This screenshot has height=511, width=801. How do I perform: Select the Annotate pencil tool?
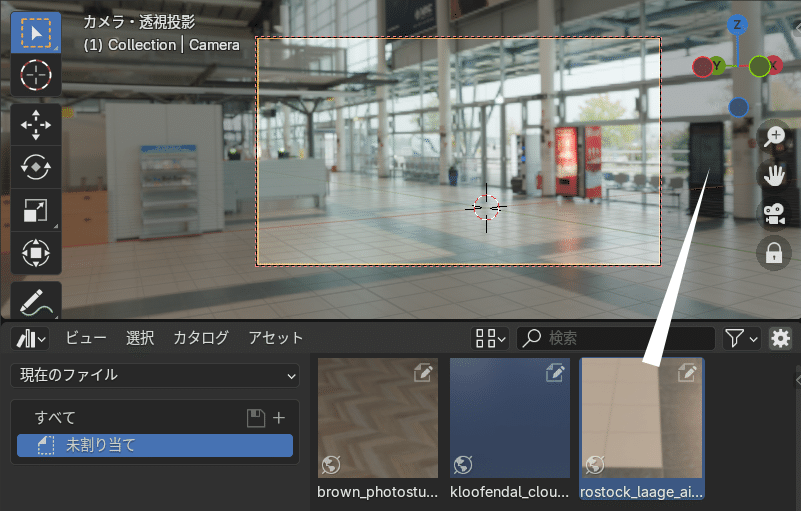(36, 300)
